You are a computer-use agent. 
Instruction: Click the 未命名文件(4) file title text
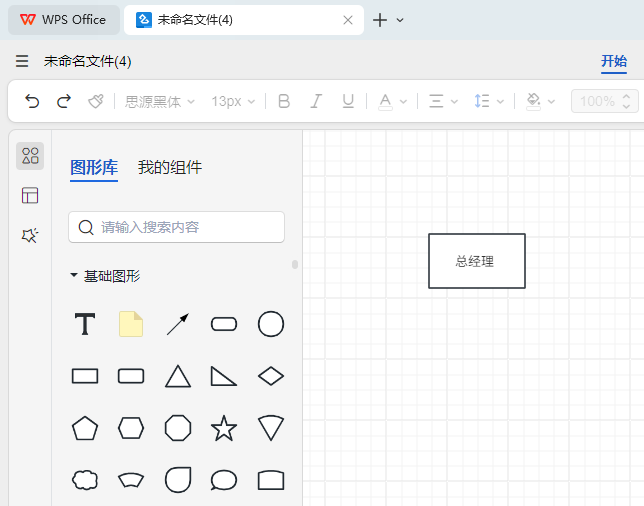87,61
